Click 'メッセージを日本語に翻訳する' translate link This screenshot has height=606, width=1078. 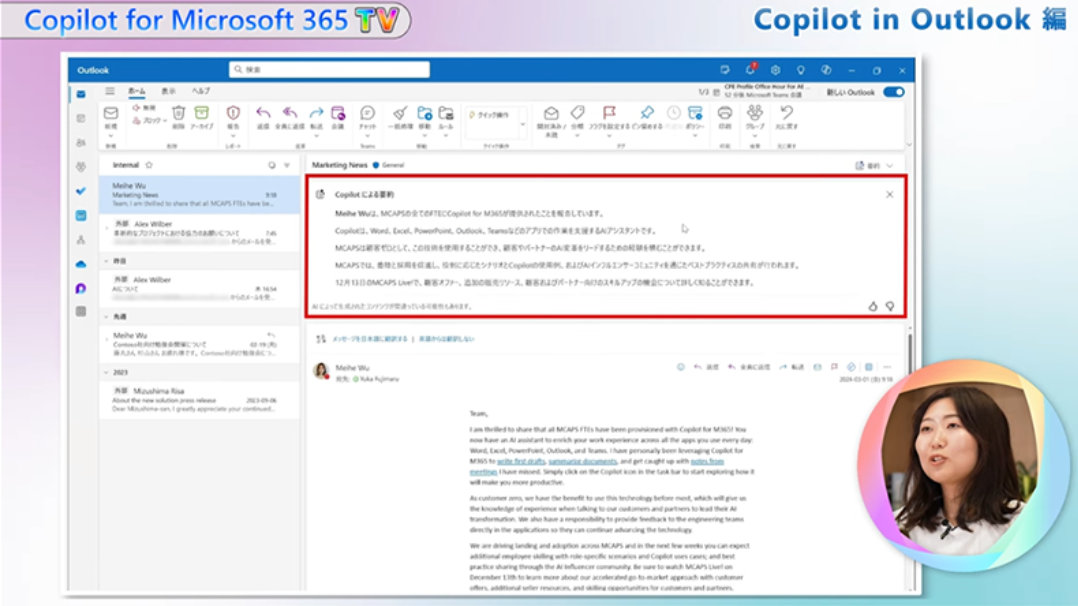(368, 339)
